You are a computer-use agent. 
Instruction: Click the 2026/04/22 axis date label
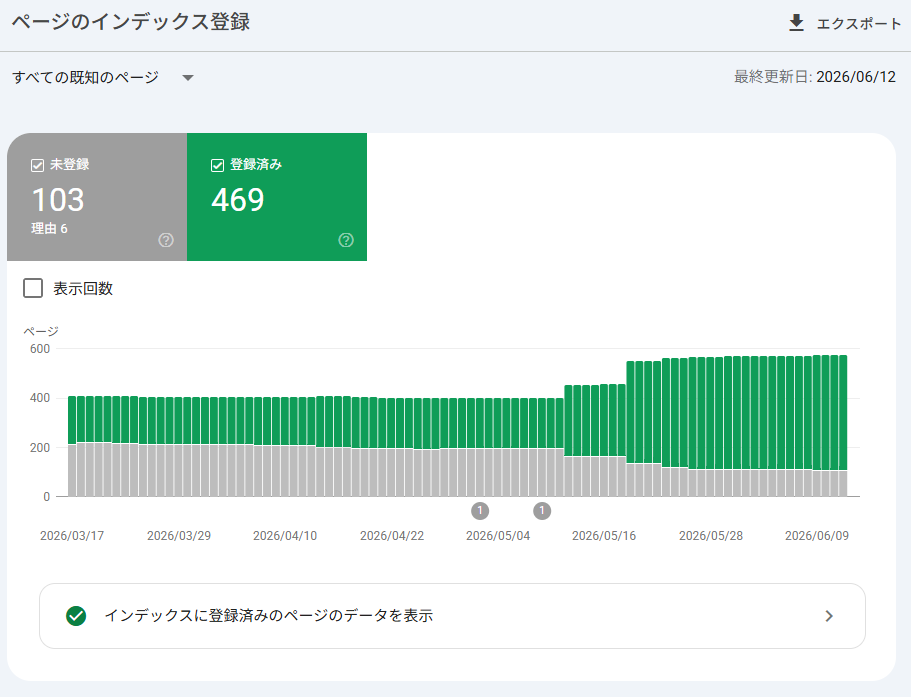[392, 536]
